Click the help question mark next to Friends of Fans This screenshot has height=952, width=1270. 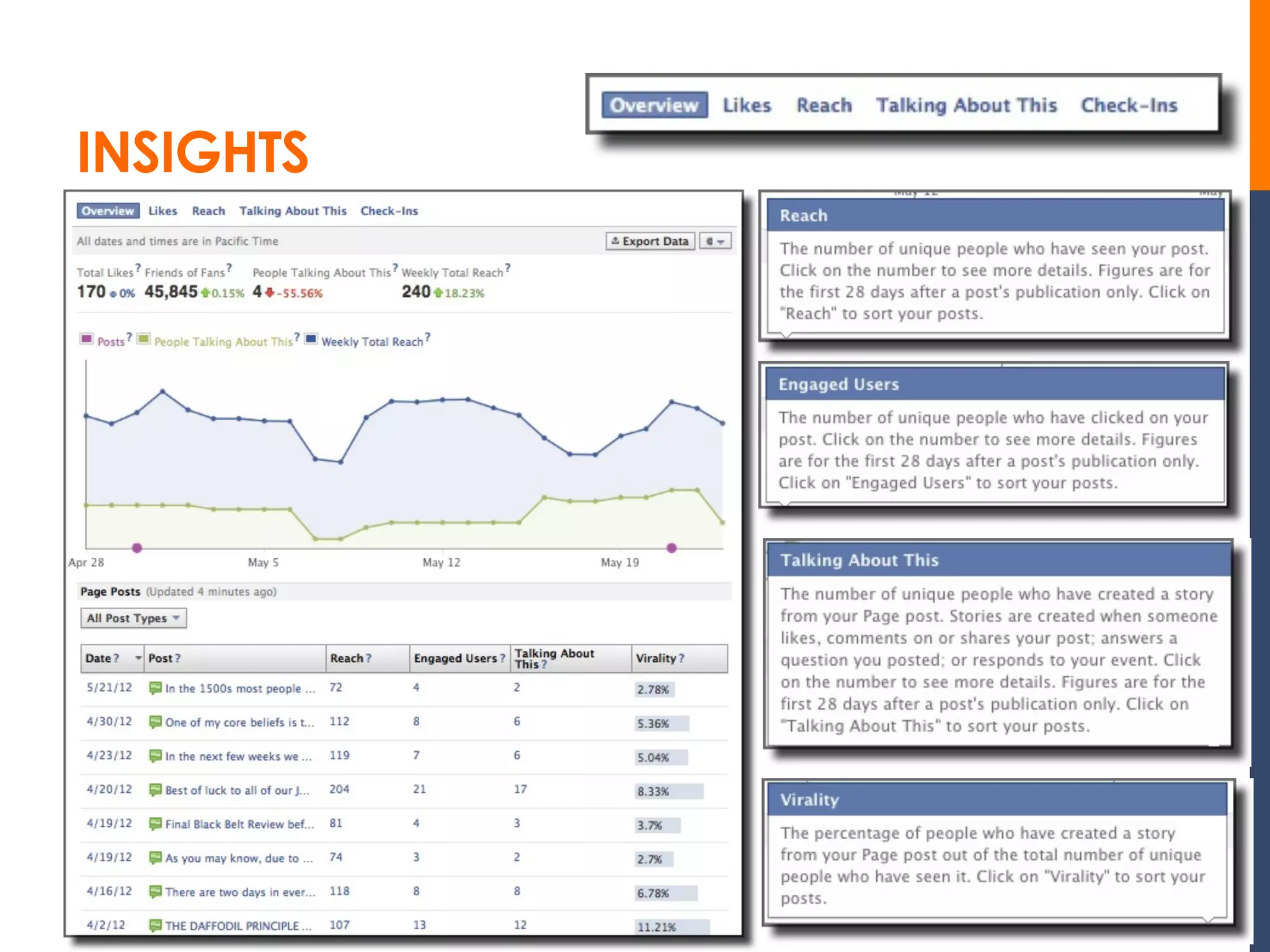(229, 268)
